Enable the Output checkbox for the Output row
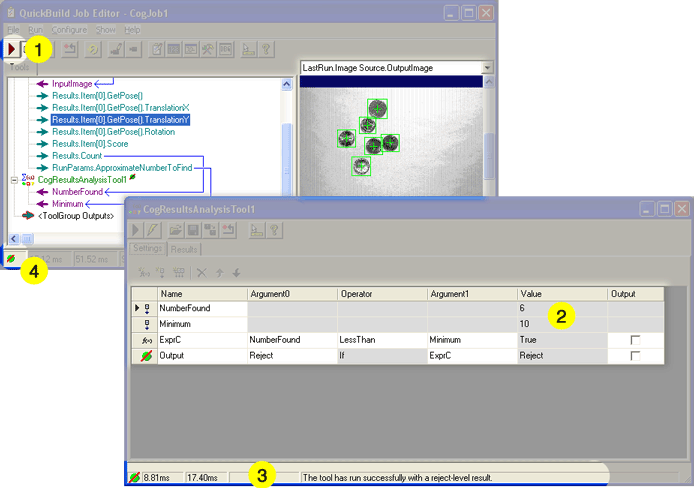This screenshot has height=488, width=694. point(635,356)
